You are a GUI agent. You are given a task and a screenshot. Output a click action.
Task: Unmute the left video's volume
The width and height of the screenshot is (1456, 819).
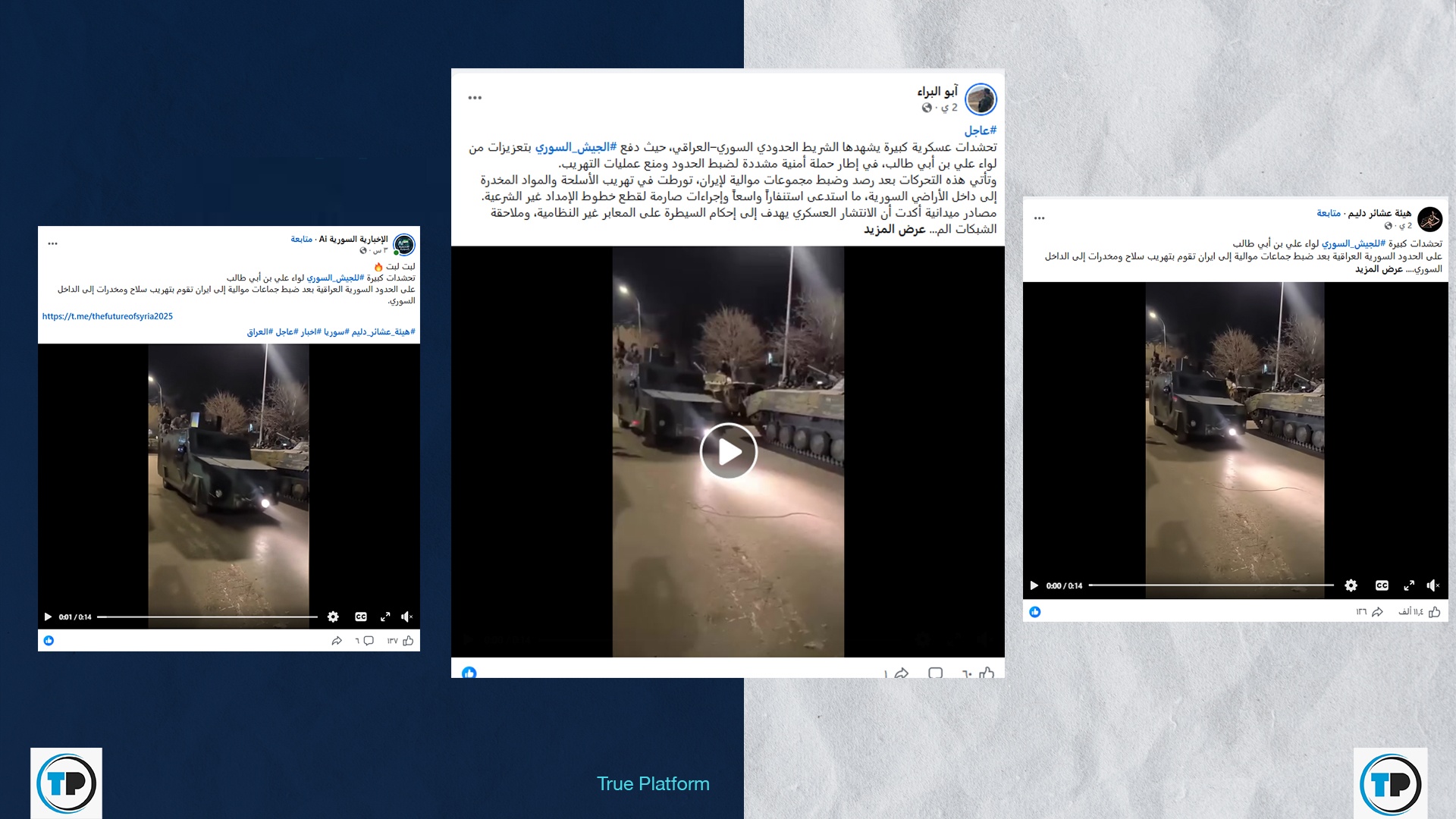pyautogui.click(x=406, y=617)
